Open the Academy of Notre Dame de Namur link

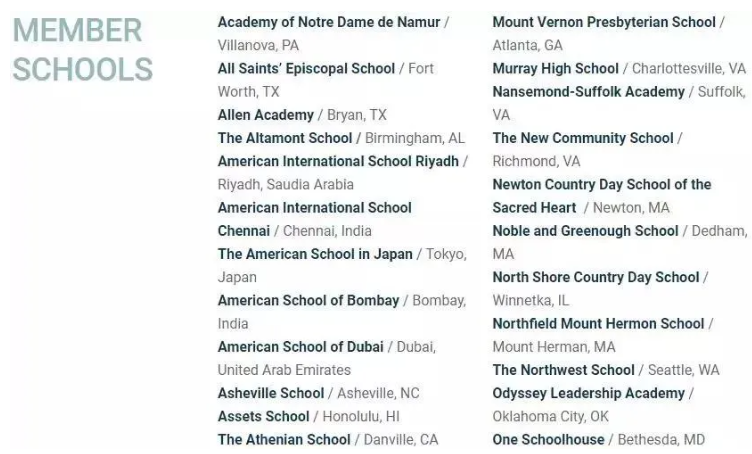pos(329,22)
